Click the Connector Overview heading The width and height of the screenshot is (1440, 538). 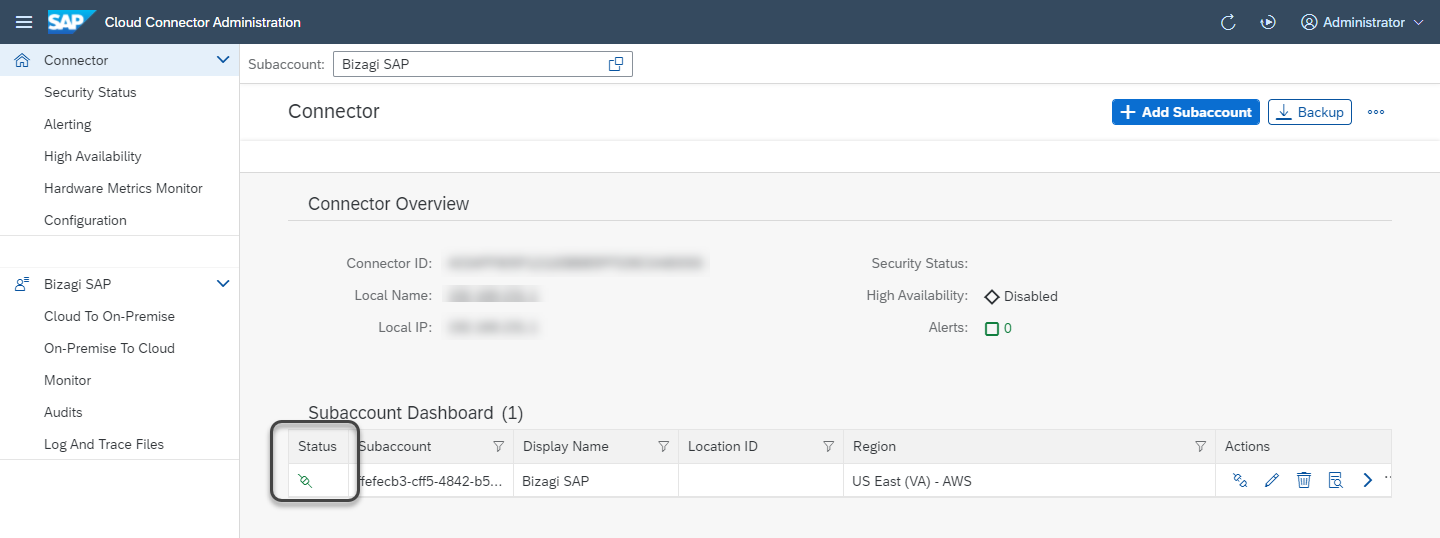pyautogui.click(x=388, y=204)
